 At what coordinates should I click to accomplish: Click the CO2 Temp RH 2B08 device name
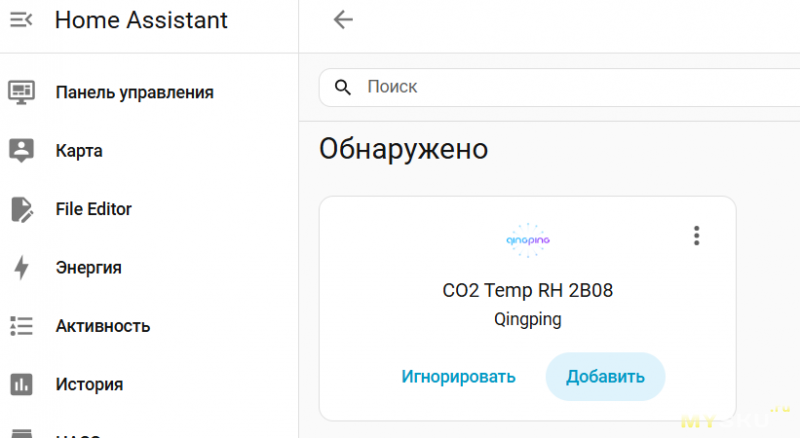[x=527, y=291]
